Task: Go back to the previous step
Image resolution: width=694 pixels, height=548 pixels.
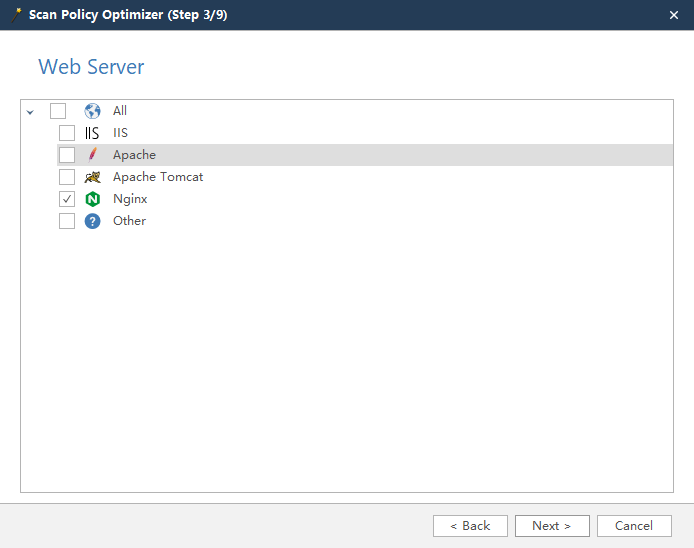Action: [x=470, y=526]
